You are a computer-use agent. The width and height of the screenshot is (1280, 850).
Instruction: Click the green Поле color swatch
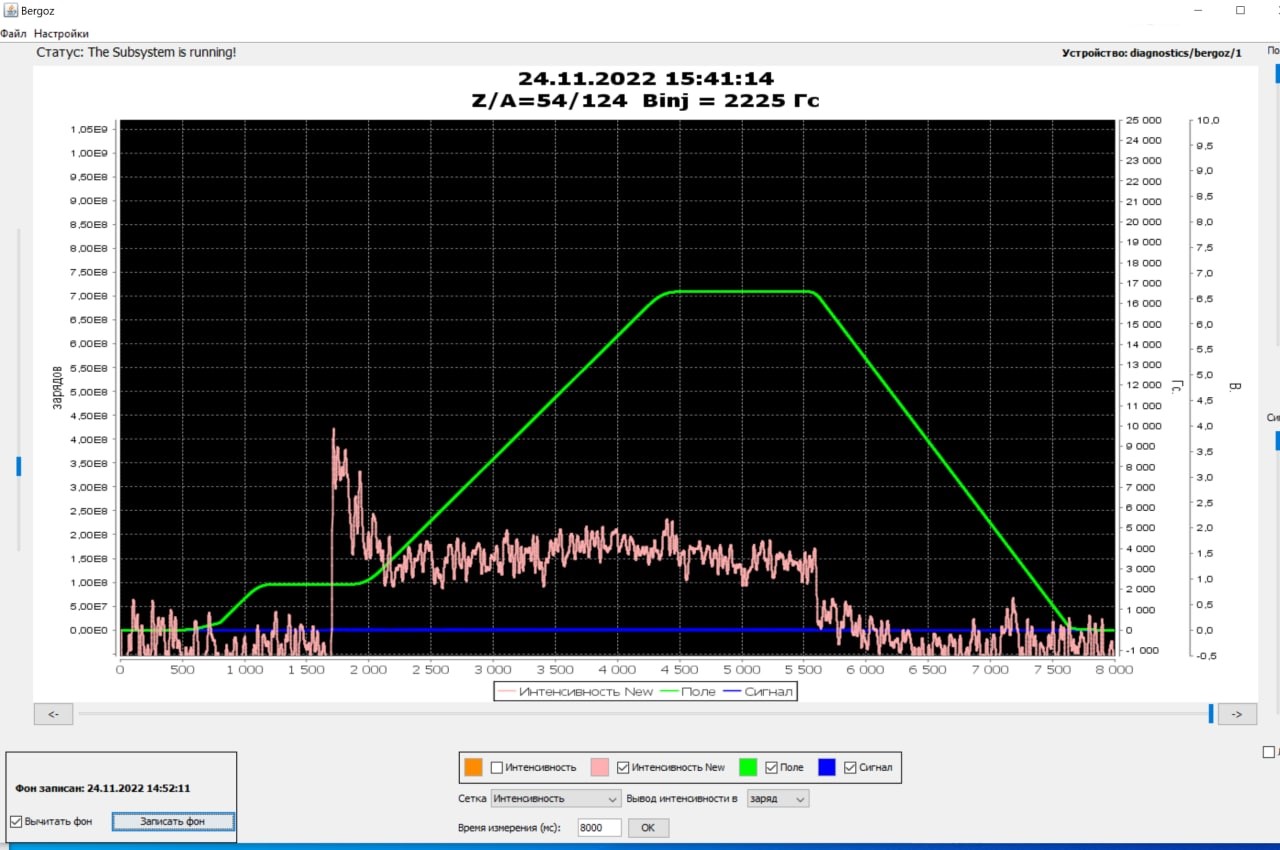748,767
